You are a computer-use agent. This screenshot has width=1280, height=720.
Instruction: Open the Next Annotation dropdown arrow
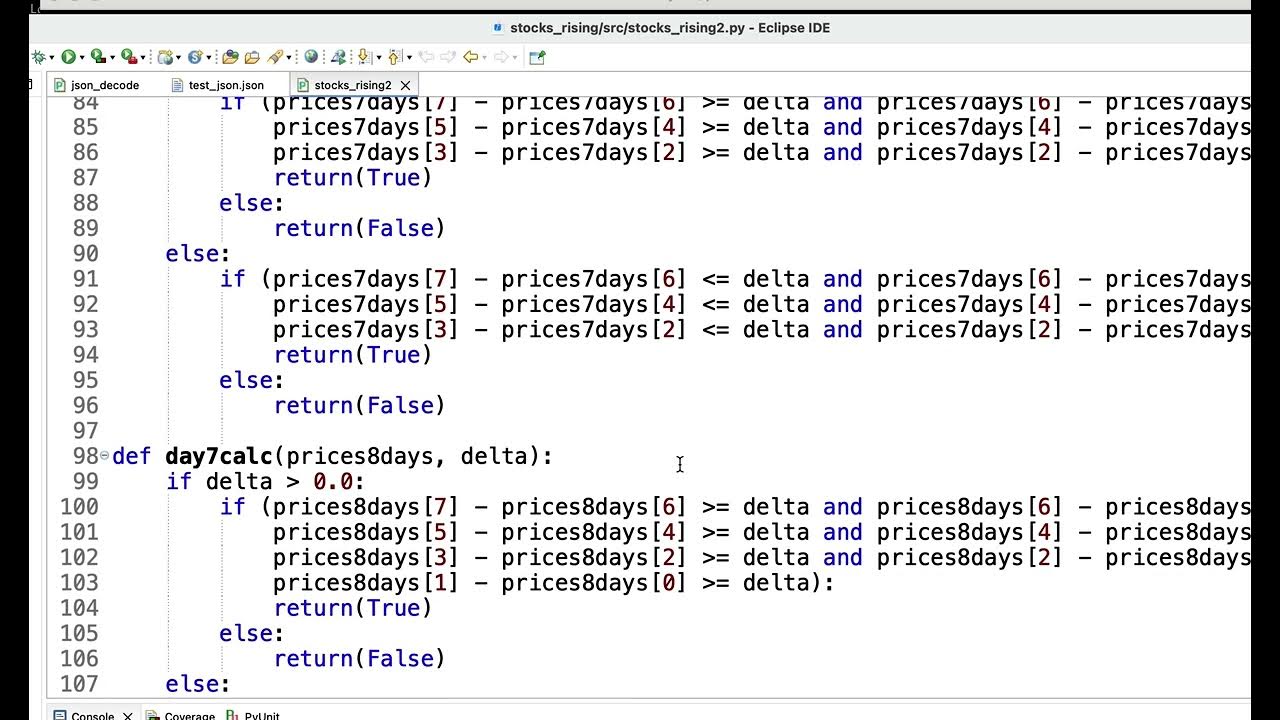[379, 58]
